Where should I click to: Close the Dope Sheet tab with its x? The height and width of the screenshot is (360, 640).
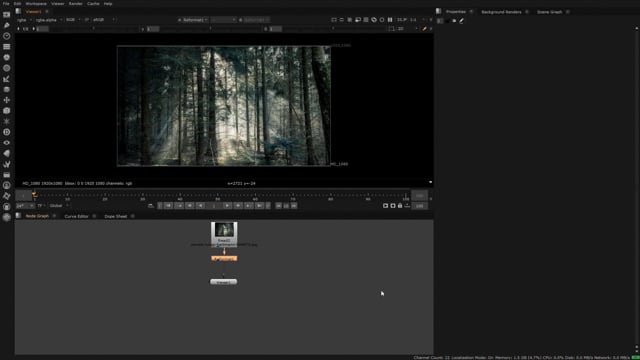pos(133,216)
